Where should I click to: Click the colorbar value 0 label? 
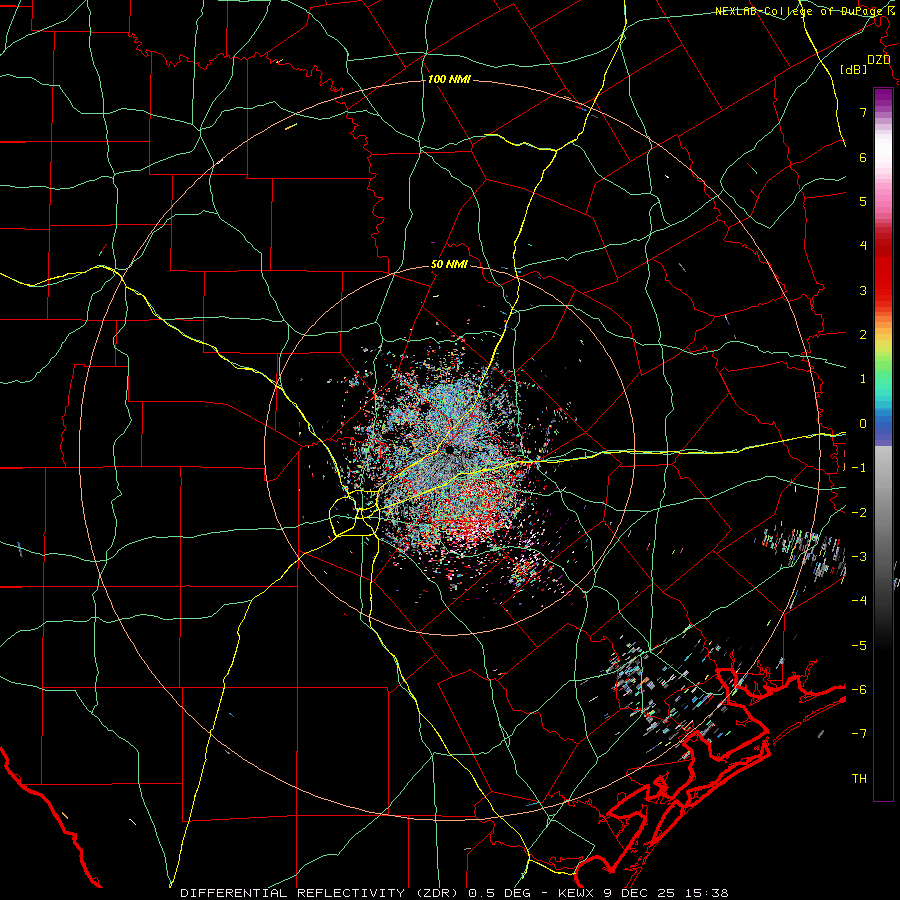[863, 424]
